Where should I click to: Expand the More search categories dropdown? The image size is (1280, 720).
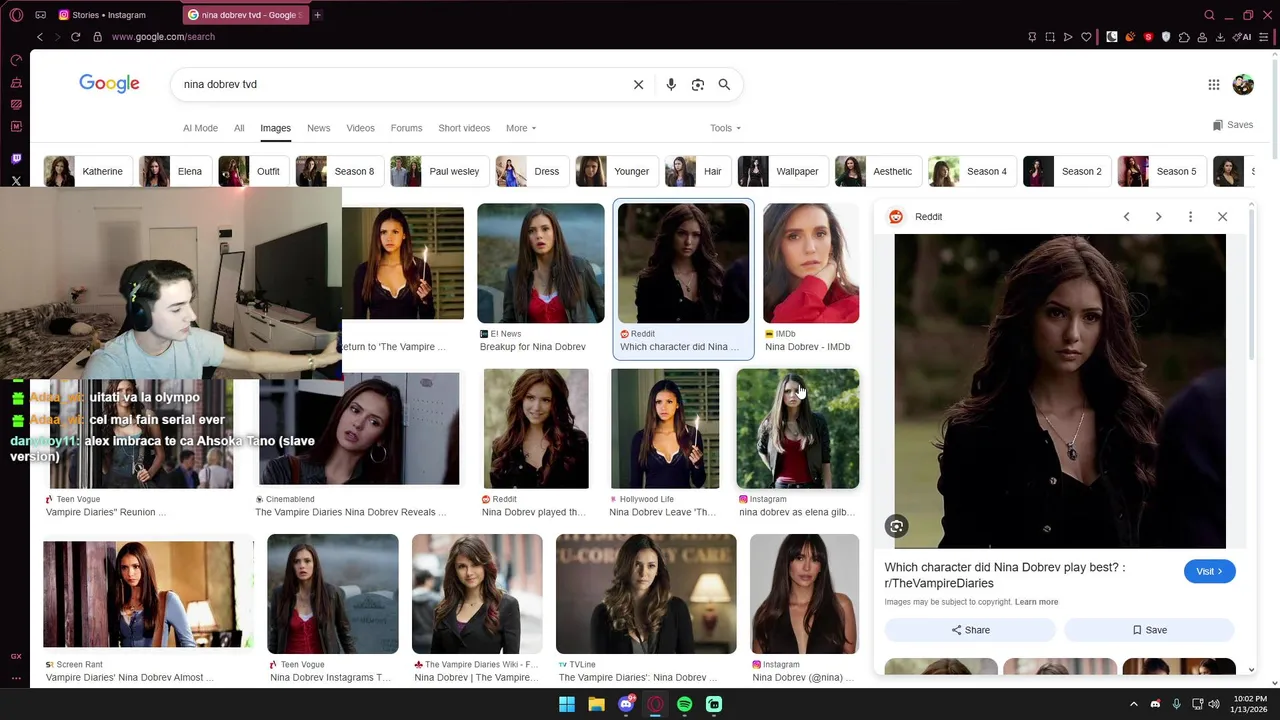pos(521,128)
